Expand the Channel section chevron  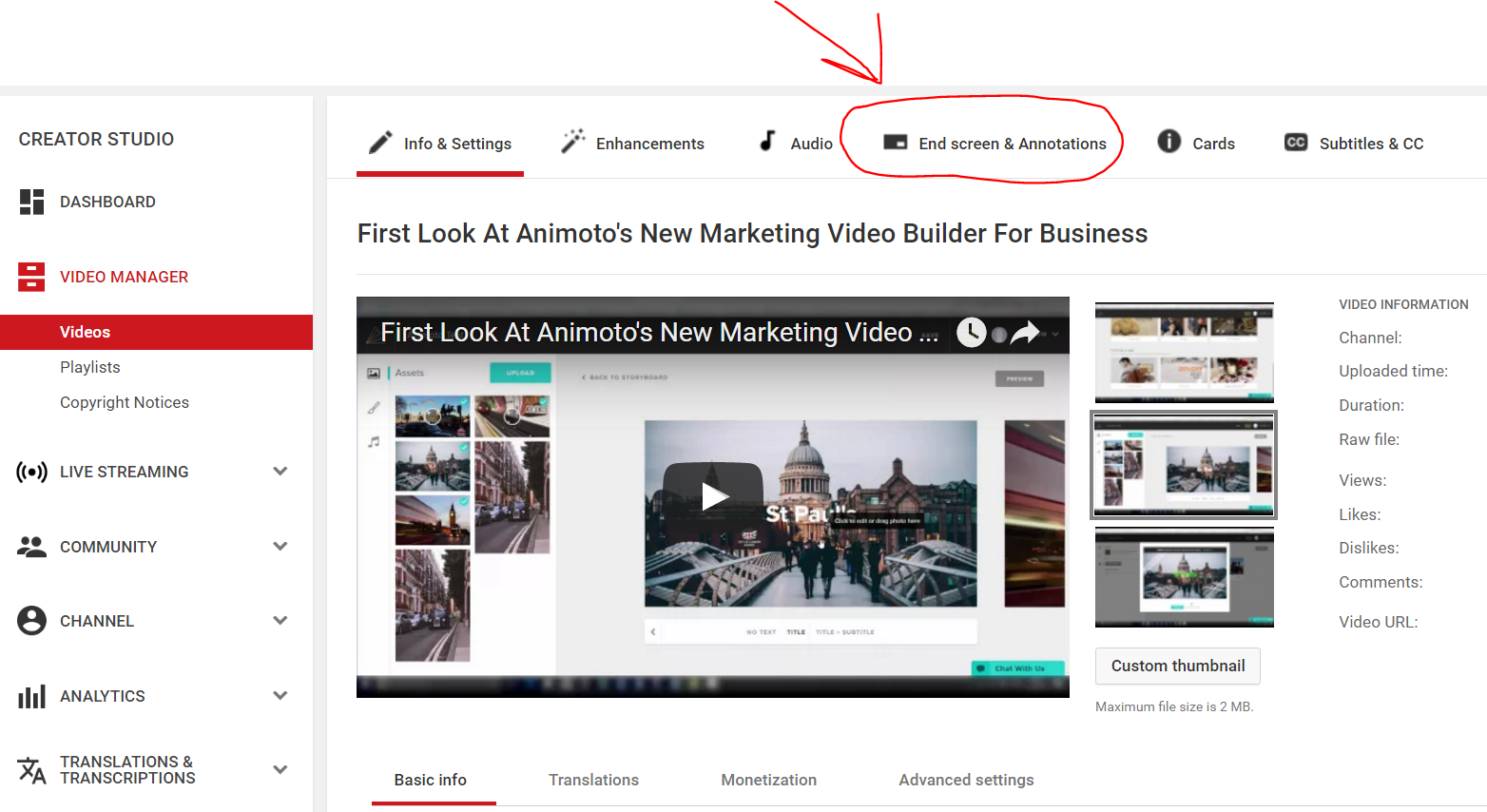click(x=280, y=621)
